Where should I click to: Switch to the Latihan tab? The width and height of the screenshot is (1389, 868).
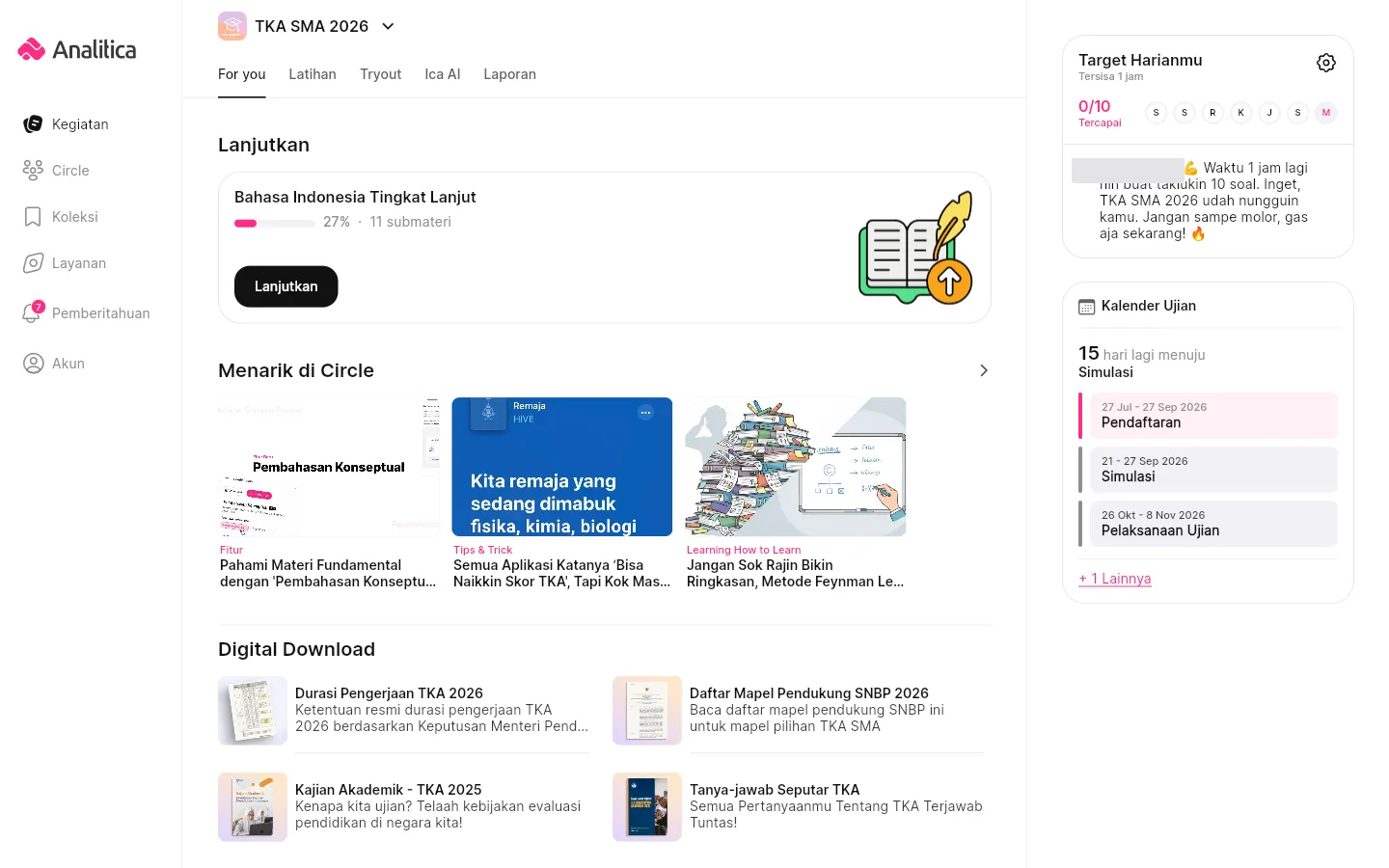coord(313,74)
